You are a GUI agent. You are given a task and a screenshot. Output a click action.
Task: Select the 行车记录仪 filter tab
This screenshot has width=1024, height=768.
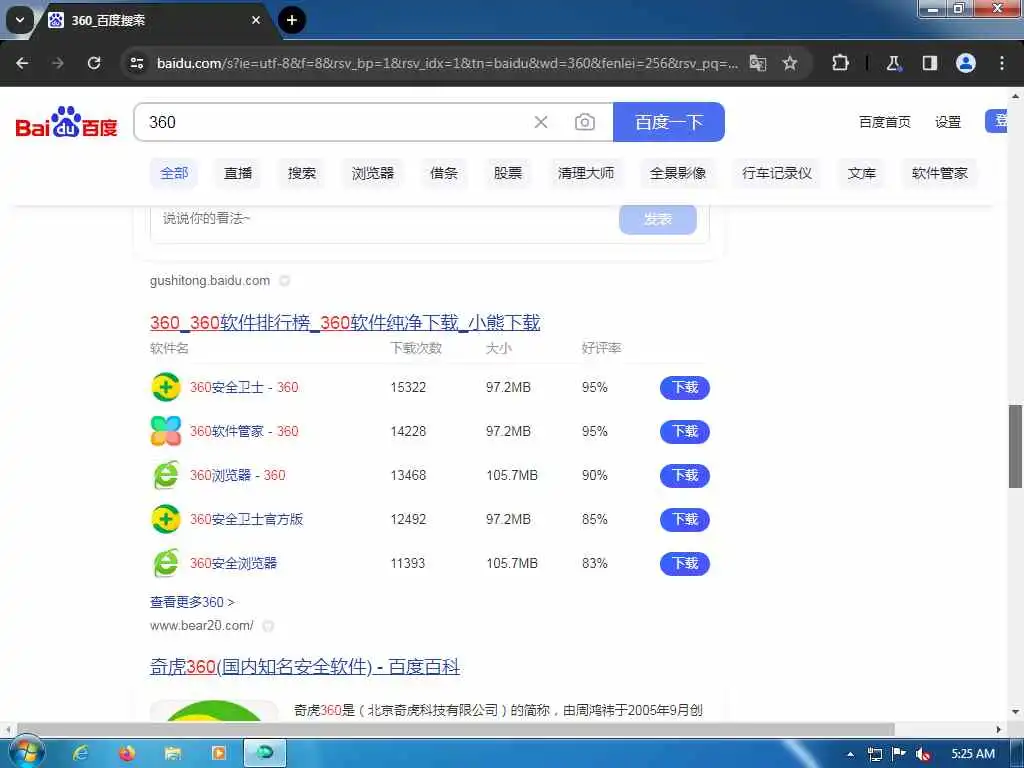776,173
